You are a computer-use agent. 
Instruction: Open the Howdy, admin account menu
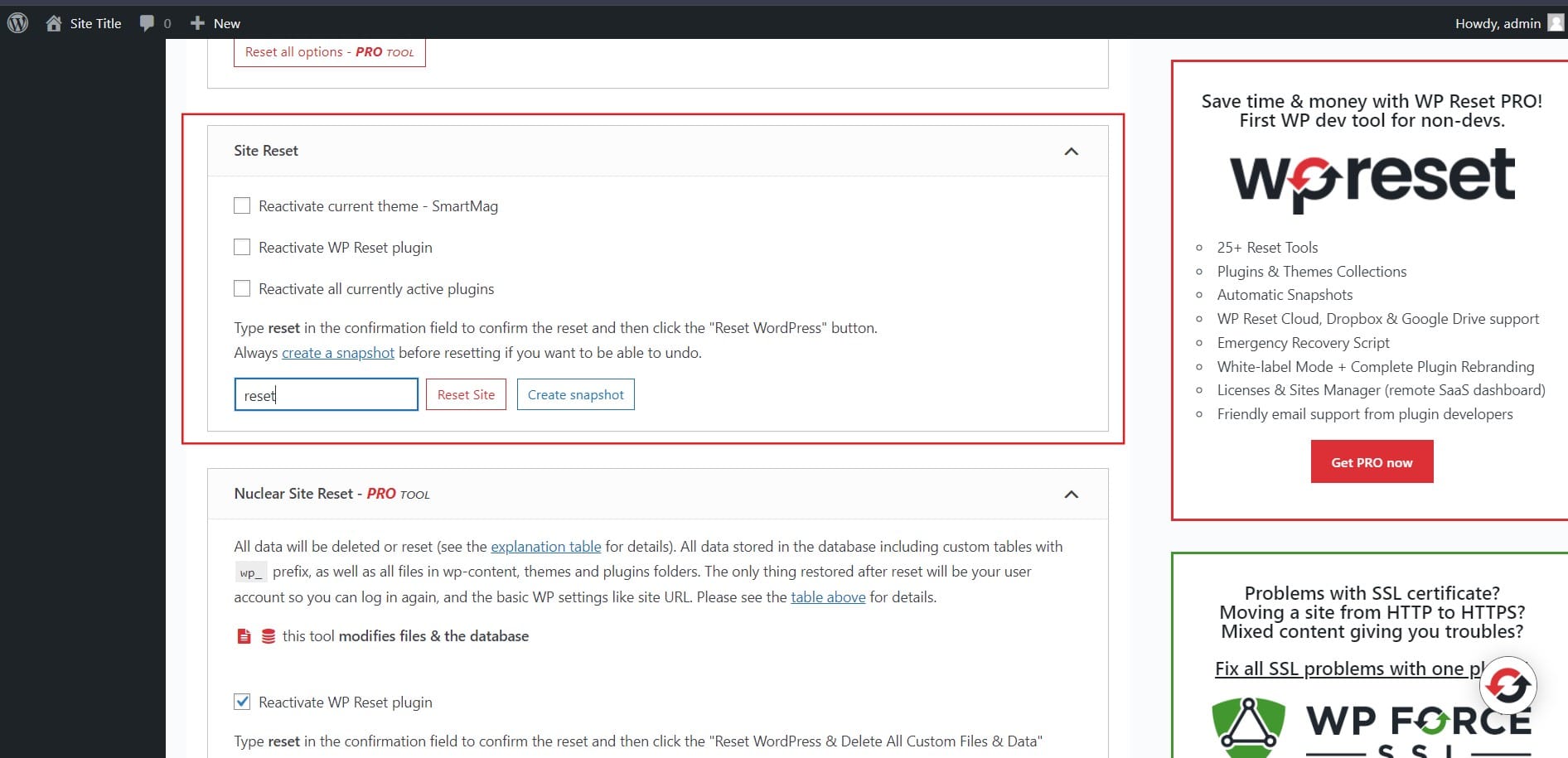[1508, 23]
